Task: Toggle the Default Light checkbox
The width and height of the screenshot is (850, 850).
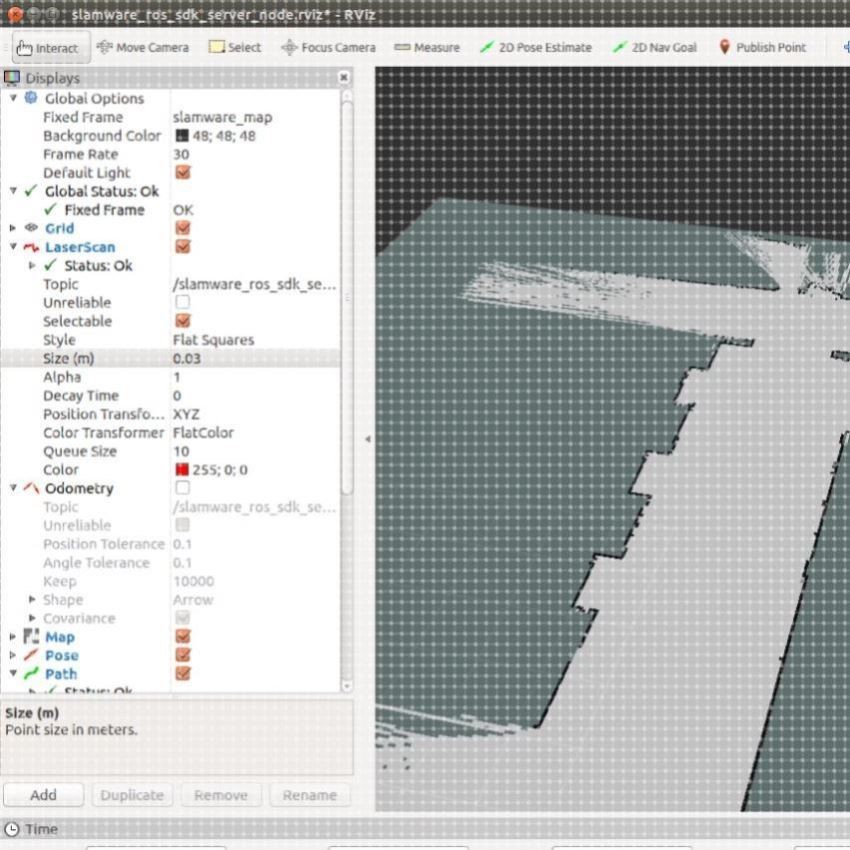Action: [x=183, y=172]
